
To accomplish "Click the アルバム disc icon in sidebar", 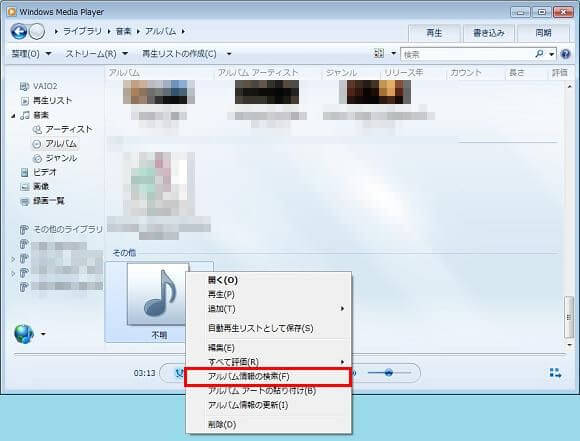I will coord(37,144).
